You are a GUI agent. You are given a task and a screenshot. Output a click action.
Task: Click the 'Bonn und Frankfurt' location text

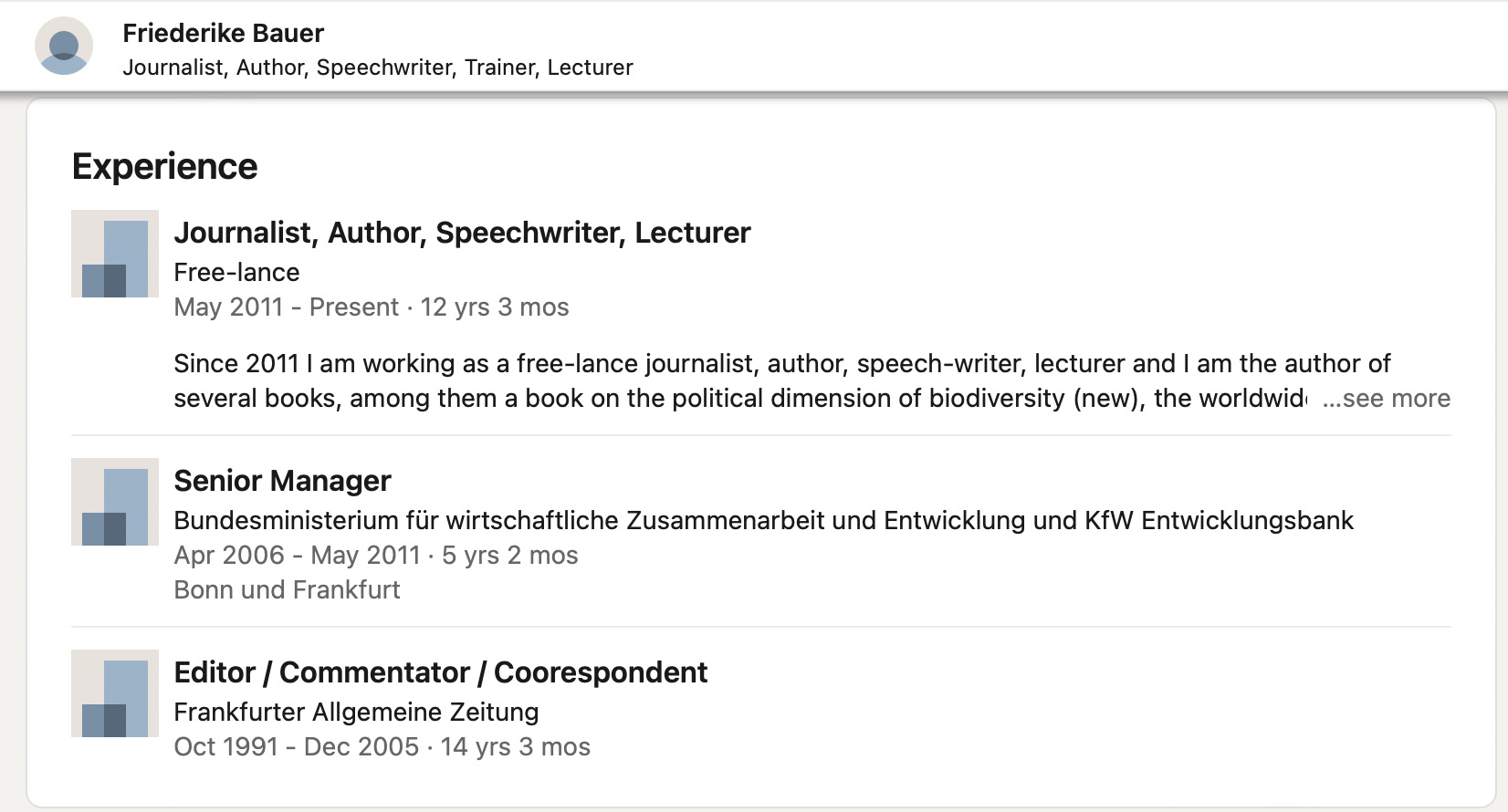[x=287, y=589]
